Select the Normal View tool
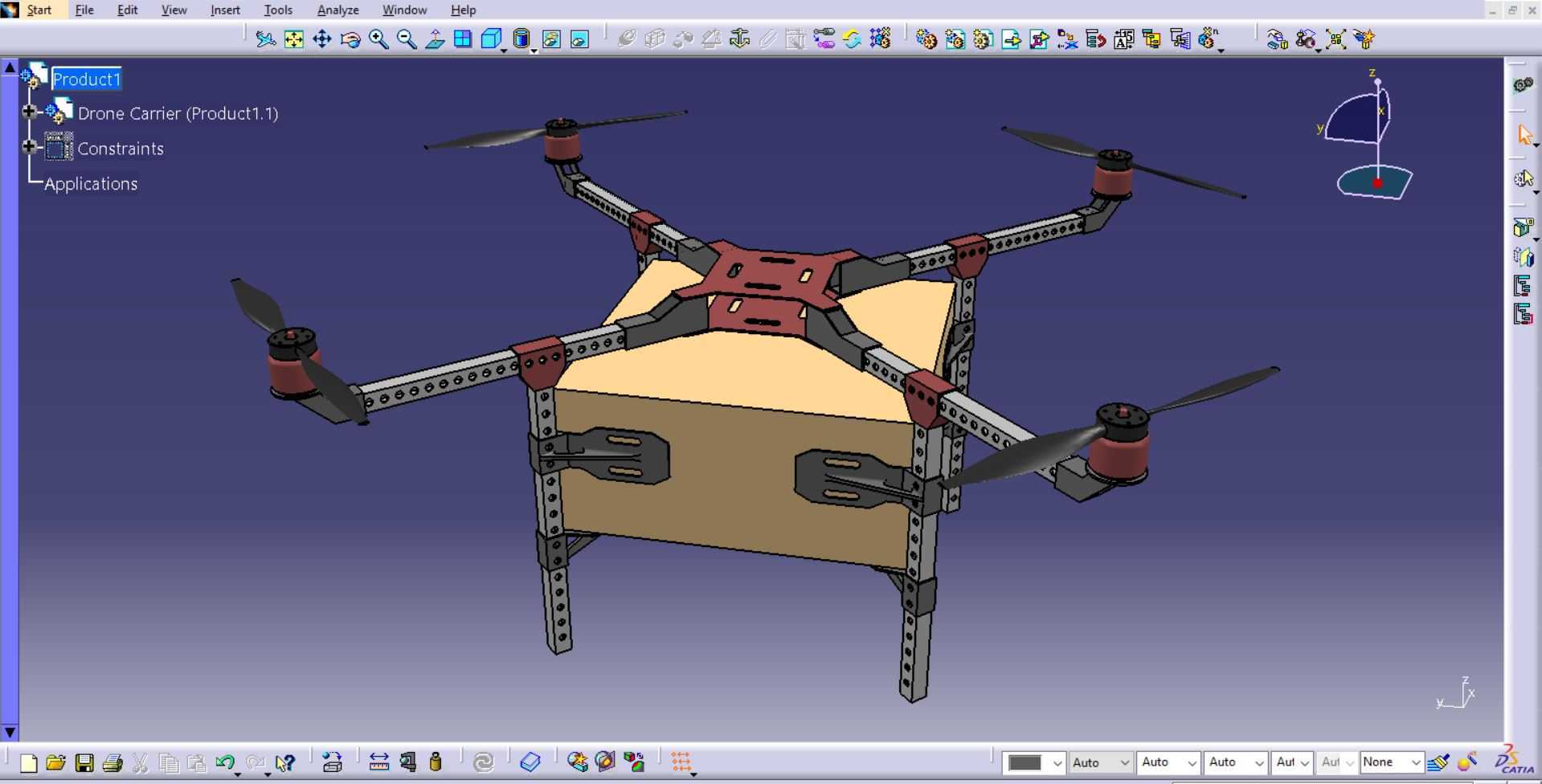Viewport: 1542px width, 784px height. 435,39
